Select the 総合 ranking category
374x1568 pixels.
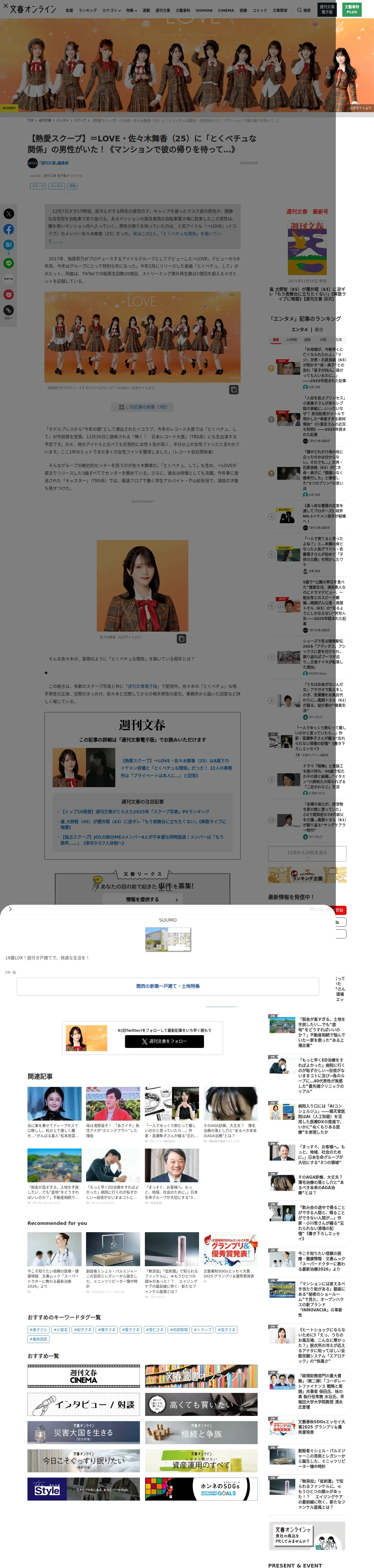click(x=319, y=329)
